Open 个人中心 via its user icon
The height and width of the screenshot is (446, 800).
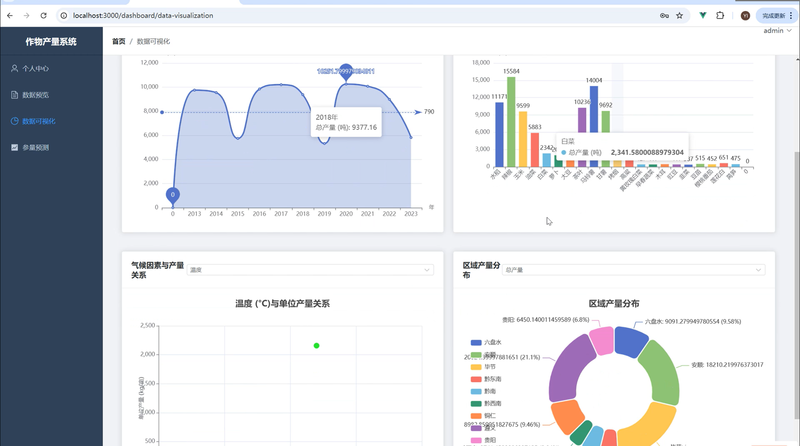pos(14,68)
